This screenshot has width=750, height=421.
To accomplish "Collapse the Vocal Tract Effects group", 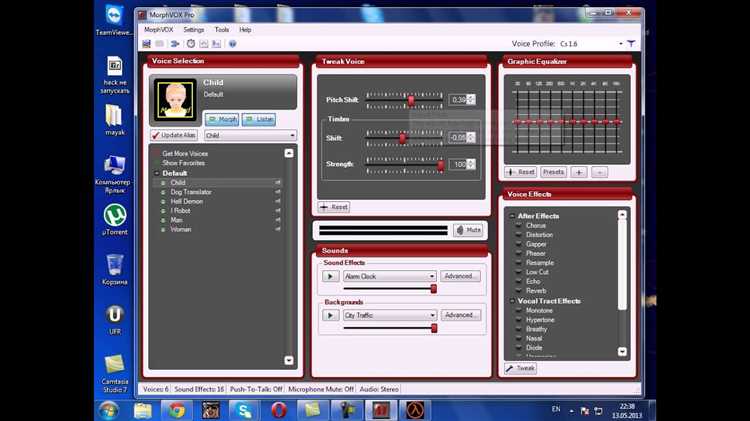I will [512, 301].
